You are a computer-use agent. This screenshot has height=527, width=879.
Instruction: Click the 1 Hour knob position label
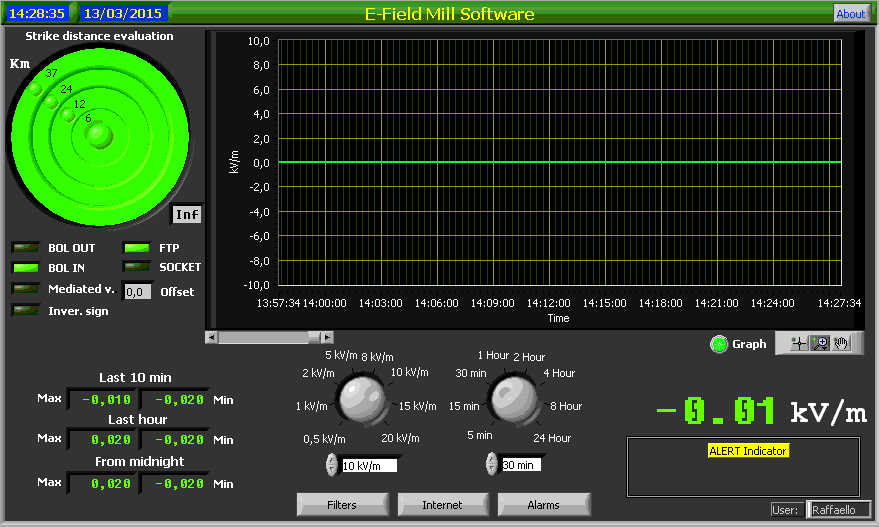click(x=493, y=355)
